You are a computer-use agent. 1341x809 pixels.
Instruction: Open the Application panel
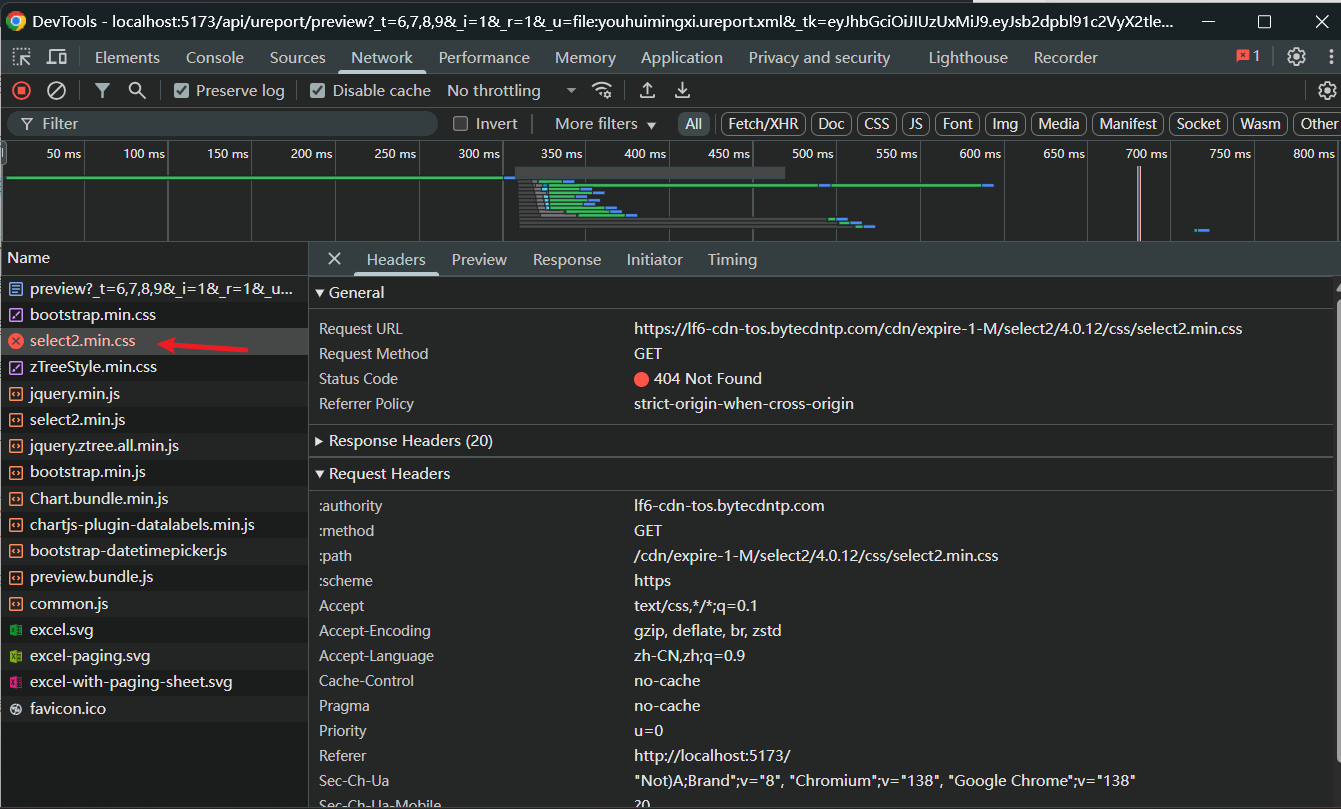pyautogui.click(x=682, y=57)
